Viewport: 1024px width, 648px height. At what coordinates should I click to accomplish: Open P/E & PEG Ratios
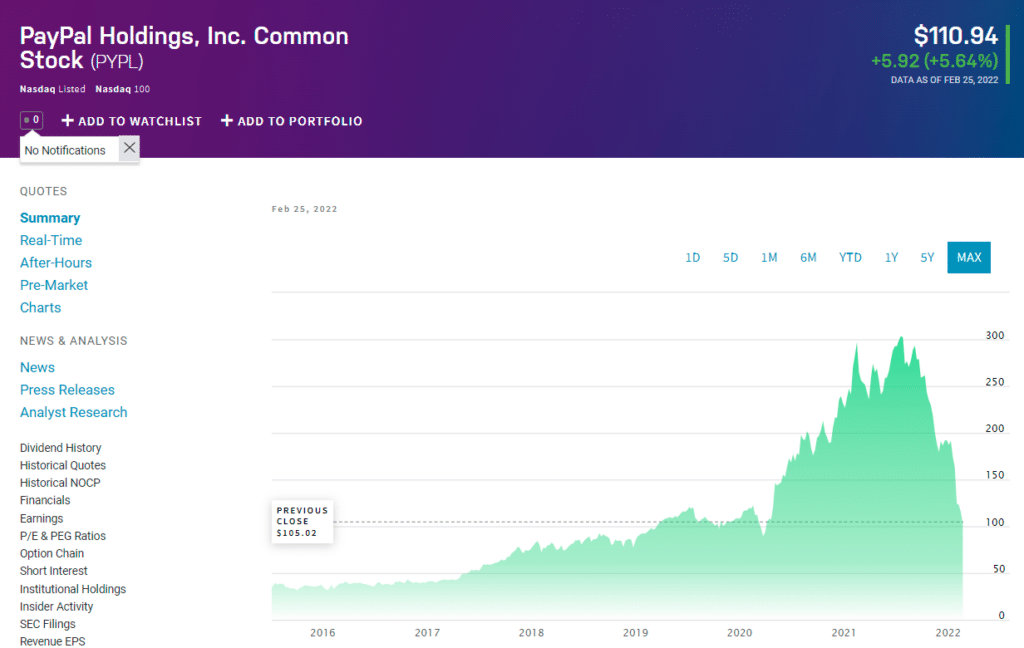tap(63, 536)
